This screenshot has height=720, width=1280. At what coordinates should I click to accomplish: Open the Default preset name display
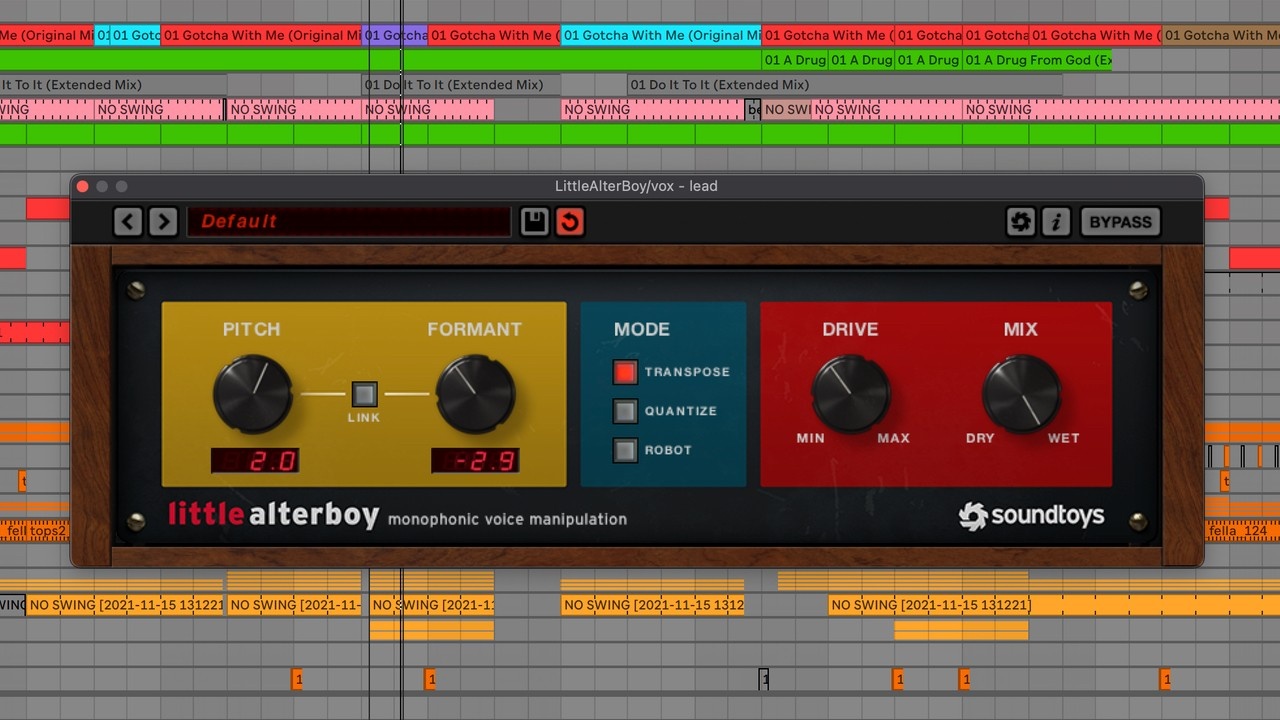349,222
